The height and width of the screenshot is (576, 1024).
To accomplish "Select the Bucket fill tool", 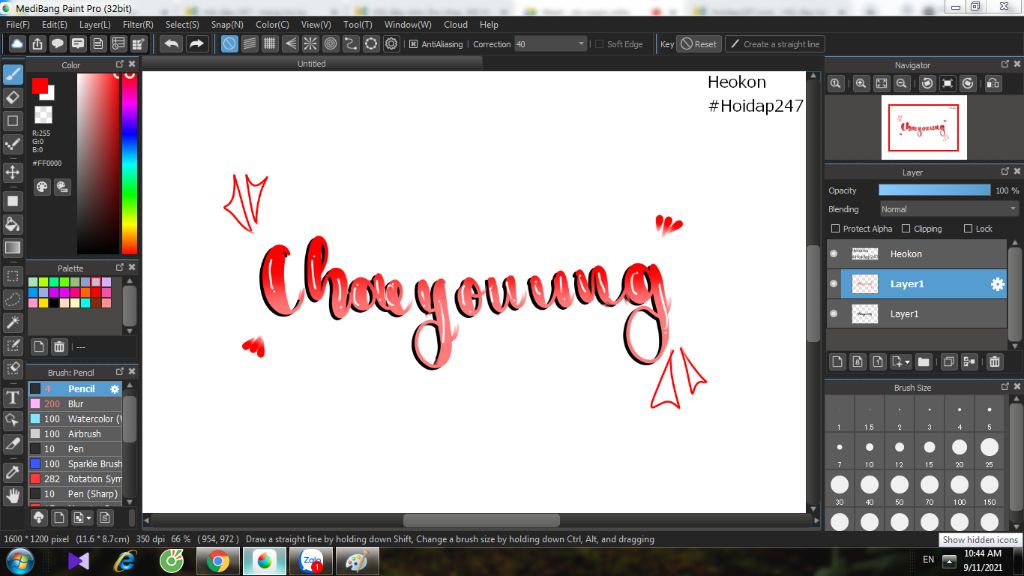I will coord(12,224).
